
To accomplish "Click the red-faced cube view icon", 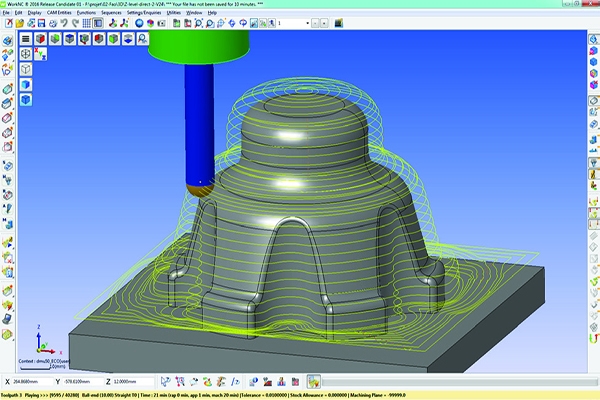I will tap(41, 41).
